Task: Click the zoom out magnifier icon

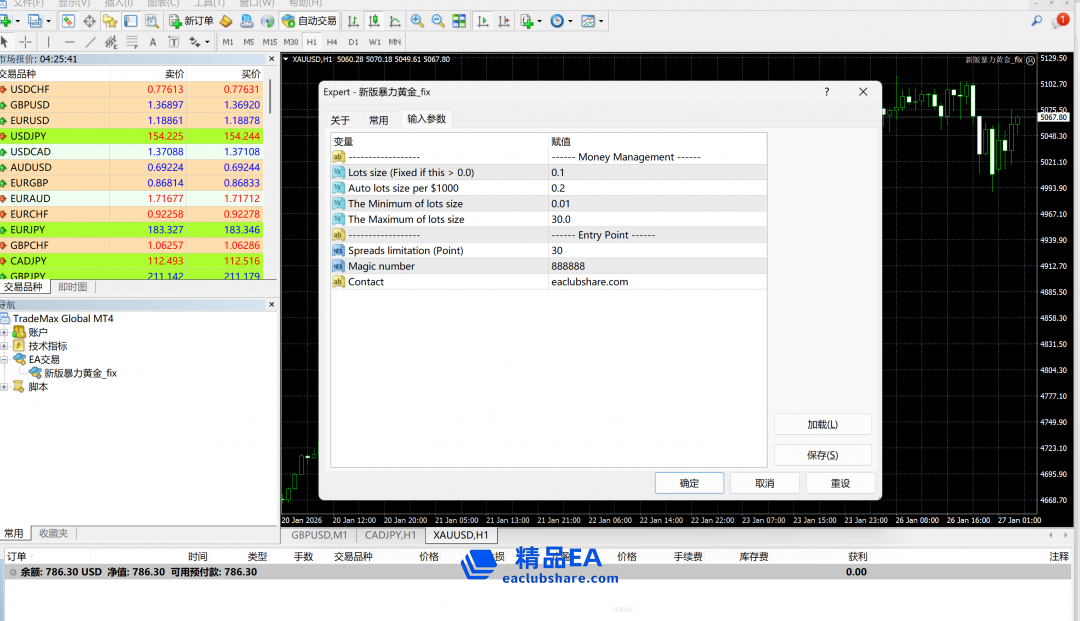Action: pos(438,21)
